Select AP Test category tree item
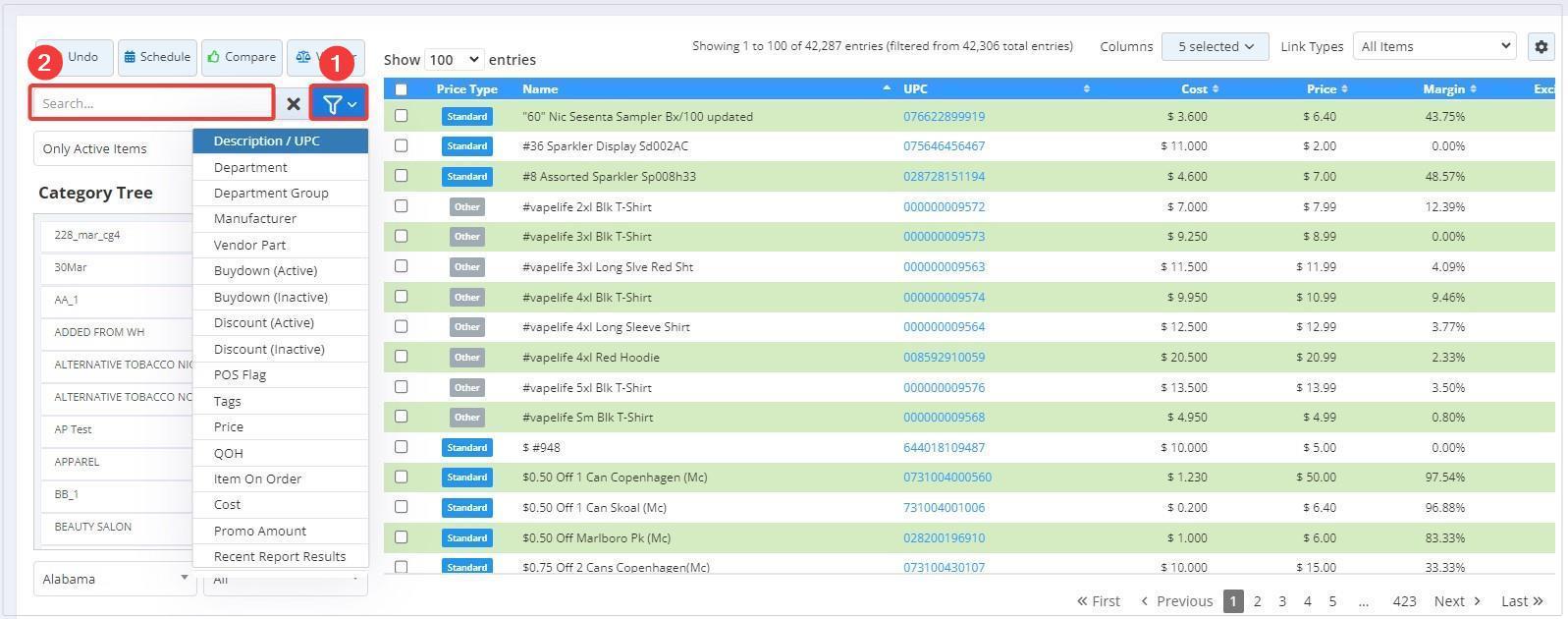The height and width of the screenshot is (619, 1568). pos(116,429)
